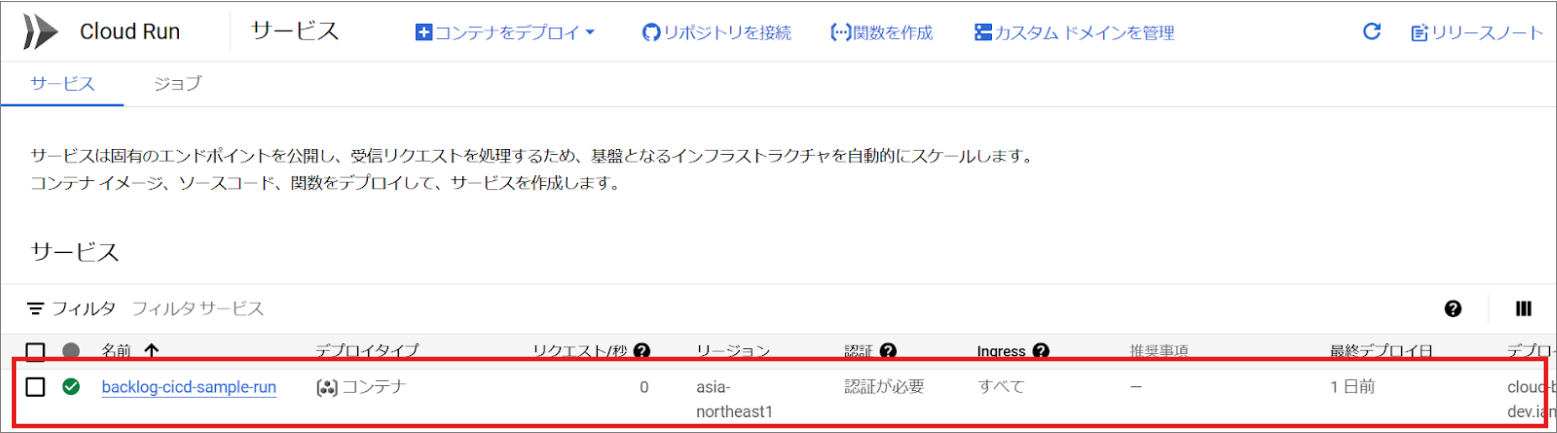Click help icon next to 認証 header
The image size is (1557, 433).
(x=887, y=351)
